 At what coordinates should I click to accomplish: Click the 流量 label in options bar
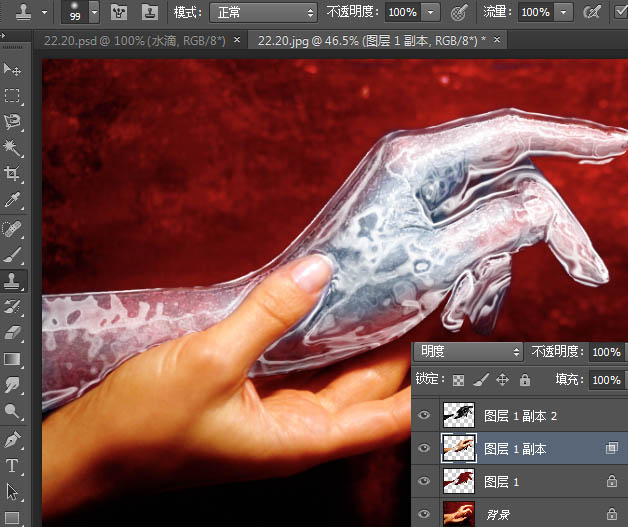[x=497, y=12]
